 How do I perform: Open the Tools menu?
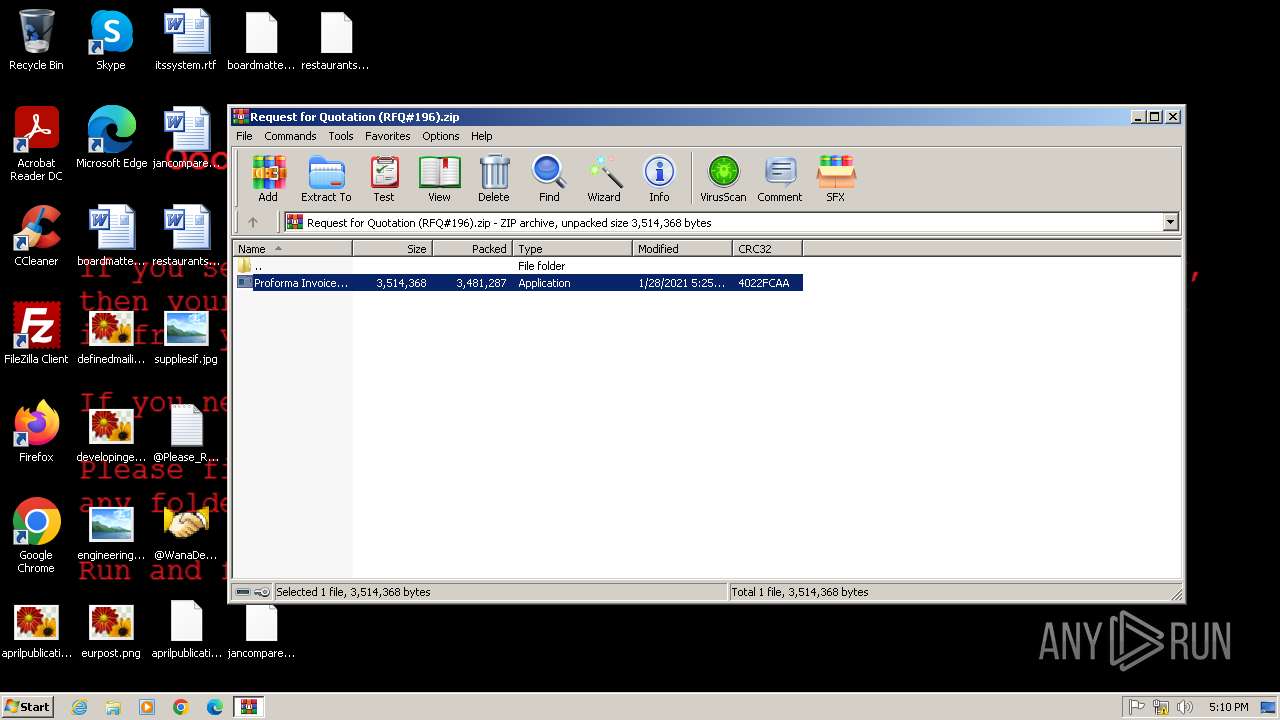[341, 136]
